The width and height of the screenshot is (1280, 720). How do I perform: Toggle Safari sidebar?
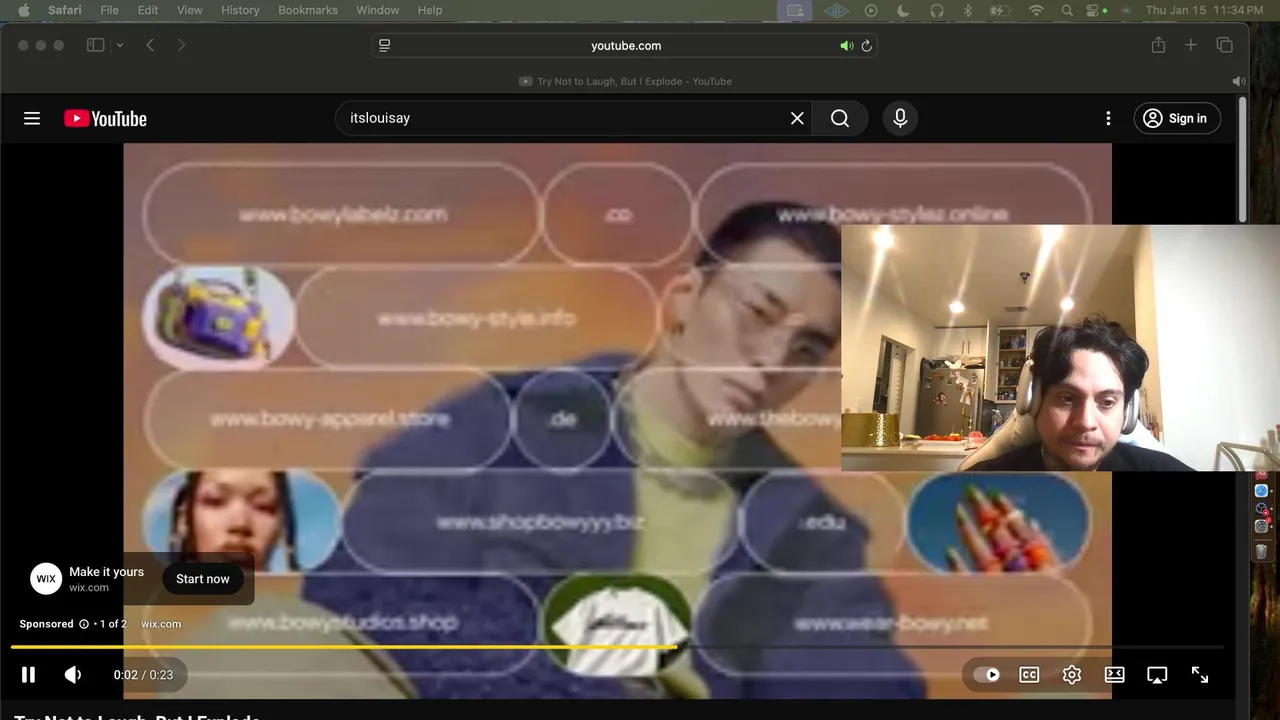coord(96,45)
